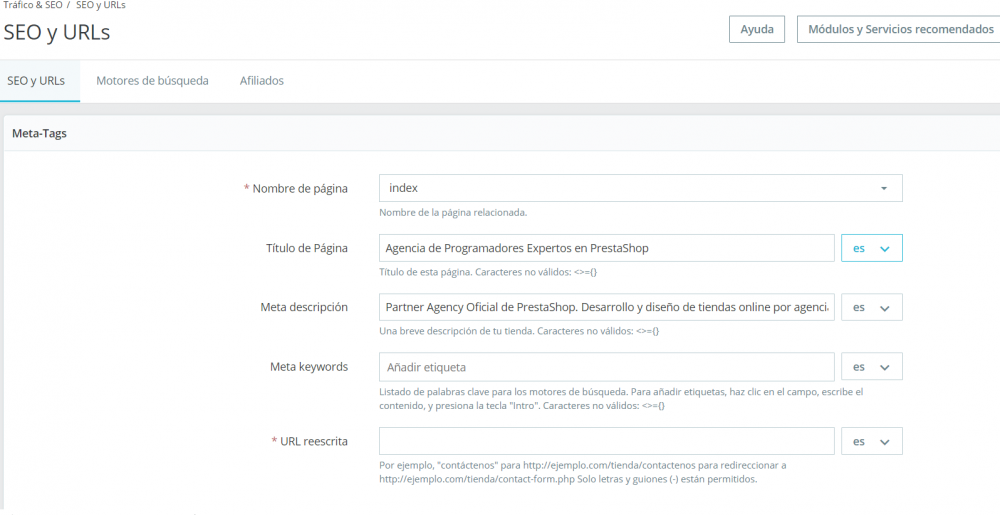This screenshot has height=515, width=1000.
Task: Click the Ayuda button
Action: [757, 30]
